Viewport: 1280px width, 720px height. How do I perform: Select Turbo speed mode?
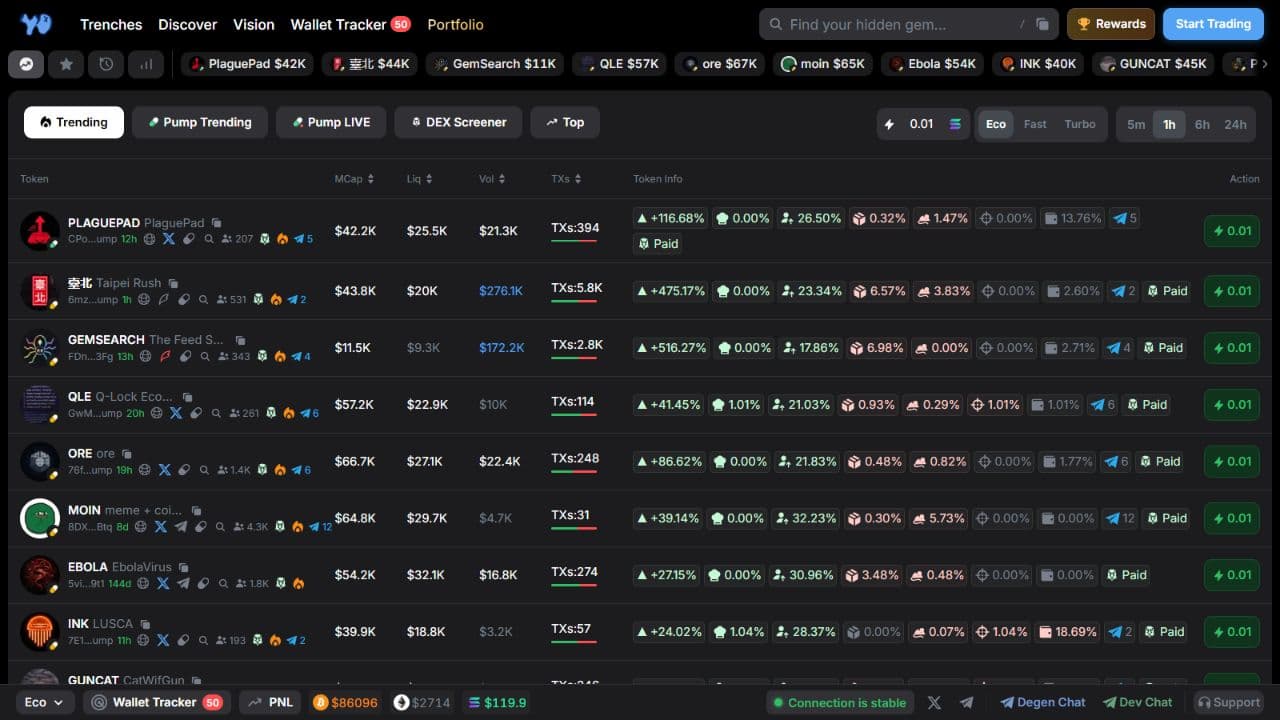tap(1080, 124)
